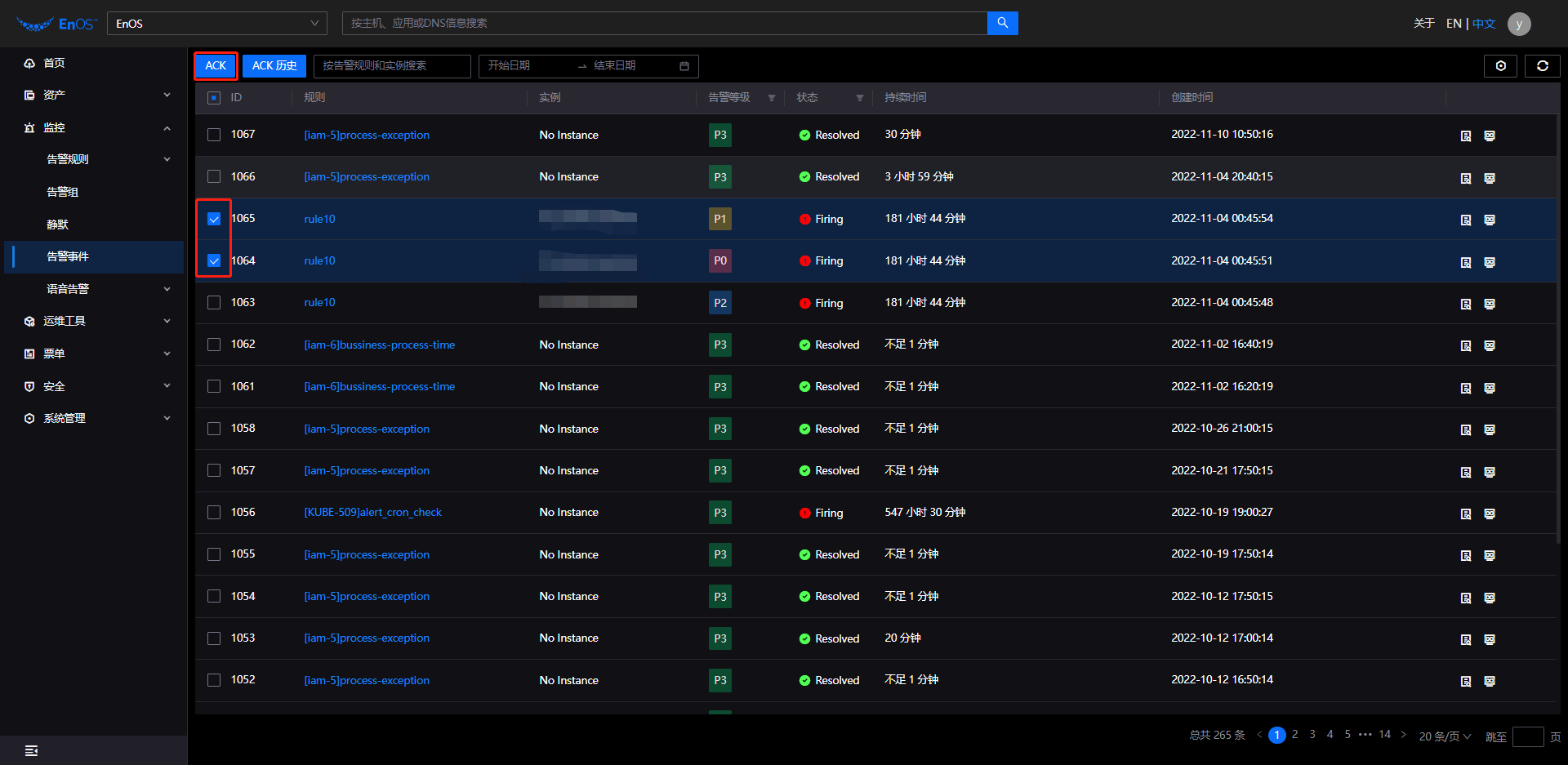Click the jump-to page input
Screen dimensions: 1568x765
point(1527,736)
